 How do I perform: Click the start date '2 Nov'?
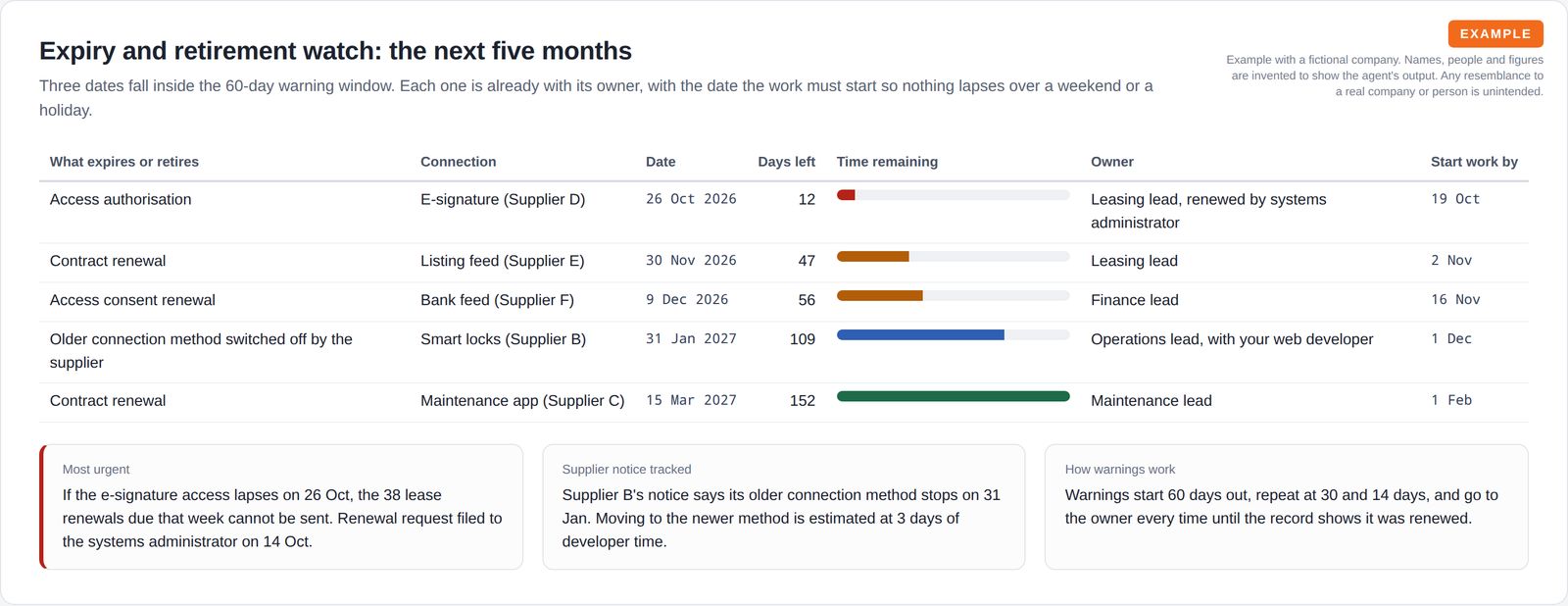pos(1451,261)
